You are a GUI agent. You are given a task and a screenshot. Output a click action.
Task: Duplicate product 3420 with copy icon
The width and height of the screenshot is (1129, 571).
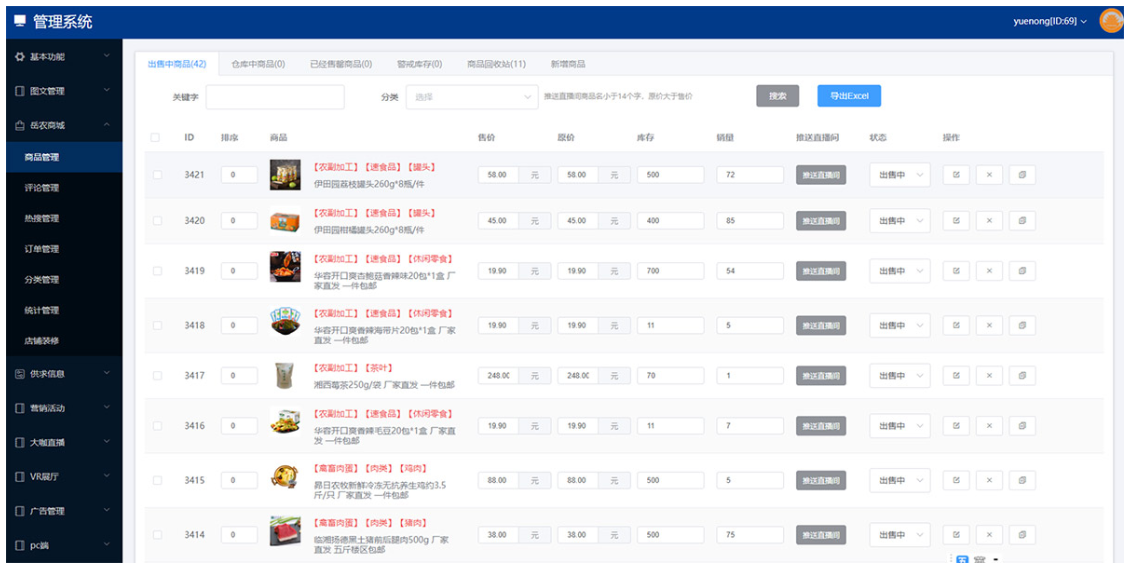click(1022, 221)
